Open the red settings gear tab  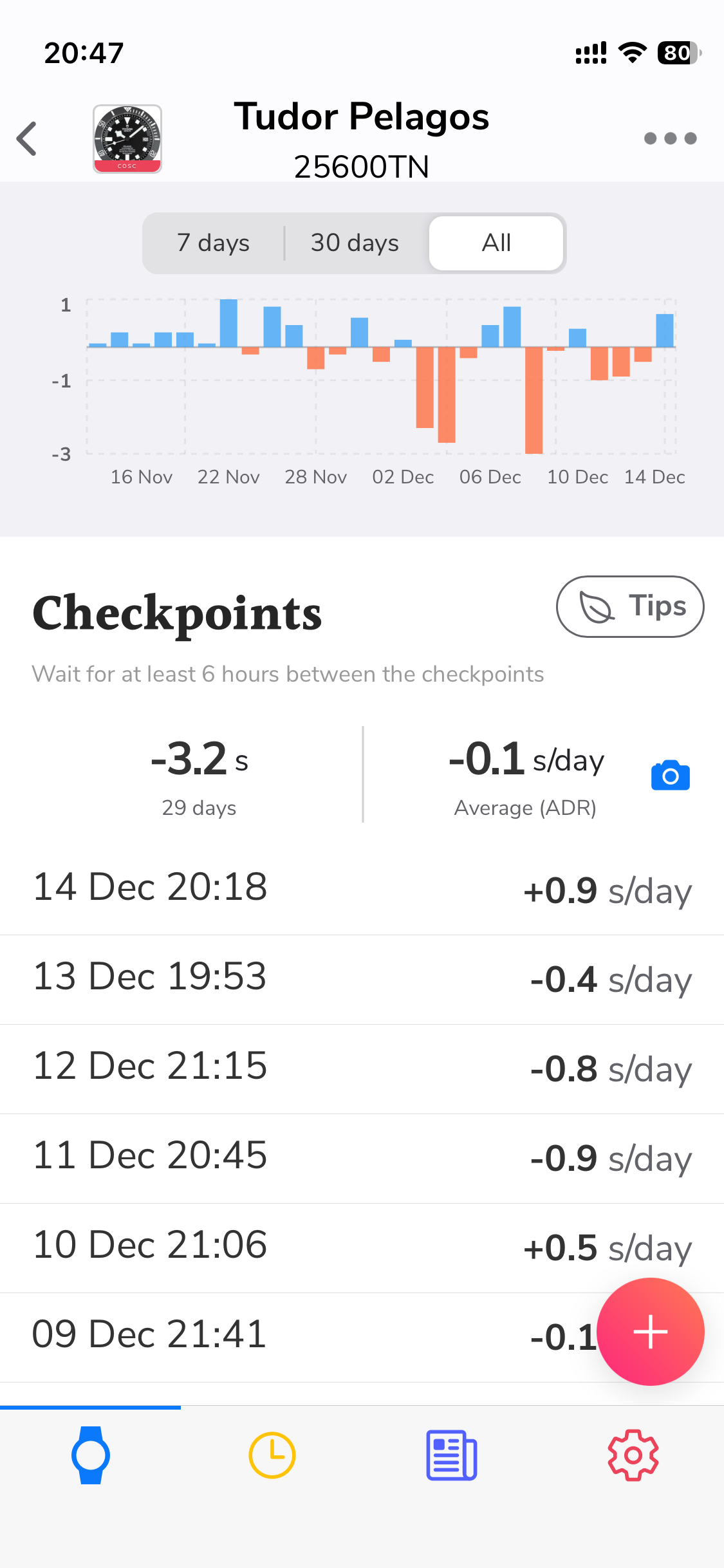point(633,1455)
